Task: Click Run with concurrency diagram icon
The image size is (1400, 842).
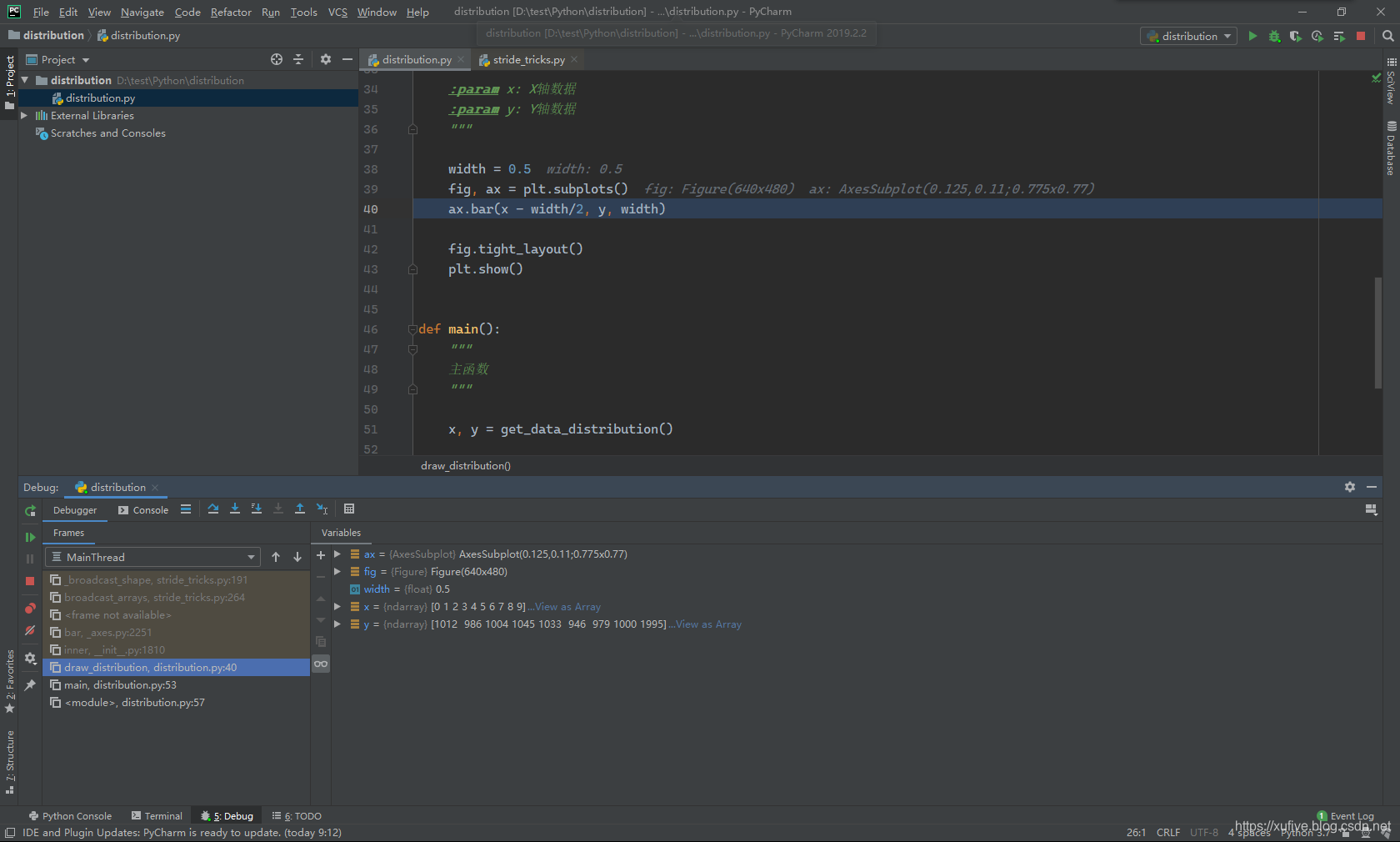Action: click(1339, 36)
